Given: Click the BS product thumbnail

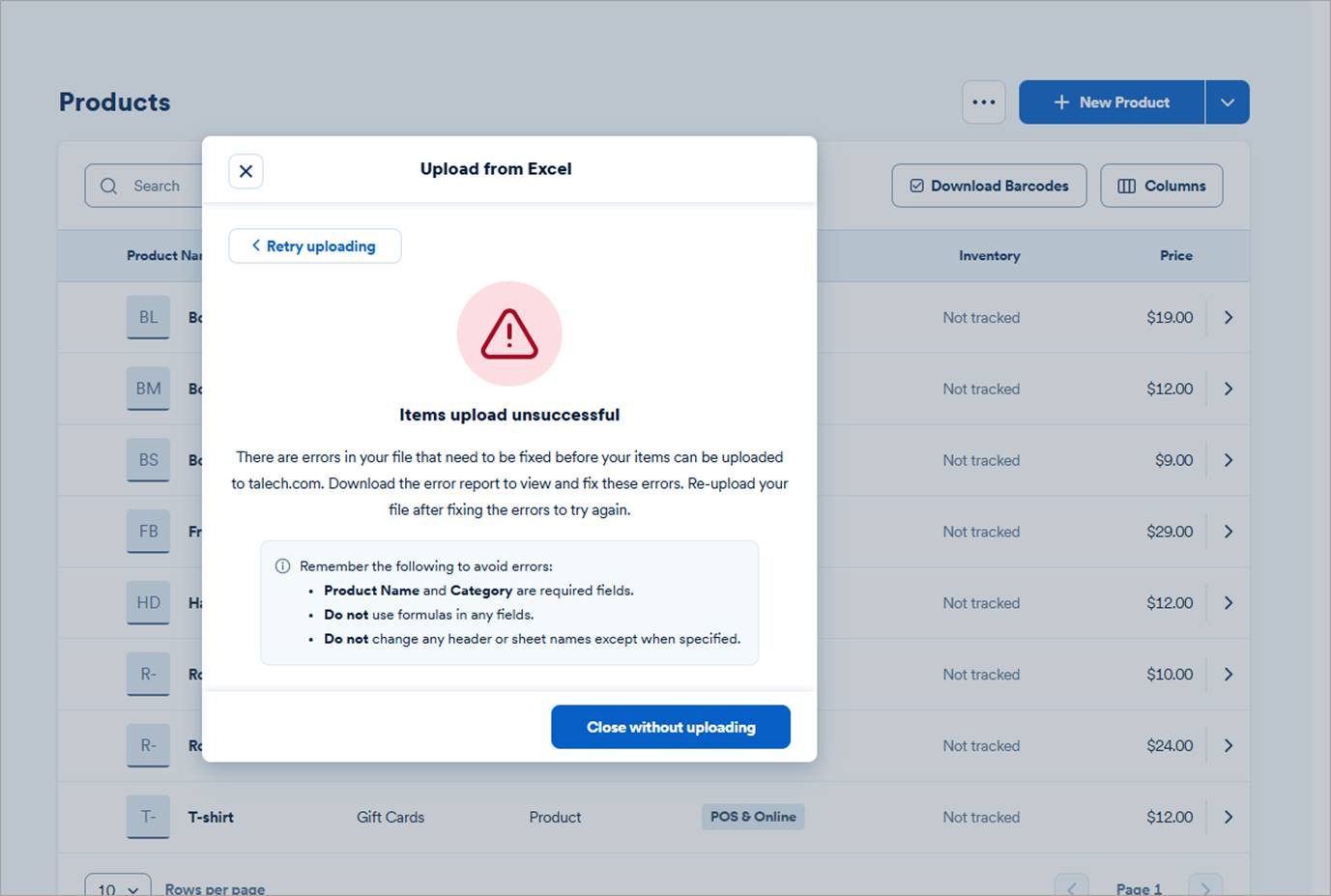Looking at the screenshot, I should pos(148,460).
